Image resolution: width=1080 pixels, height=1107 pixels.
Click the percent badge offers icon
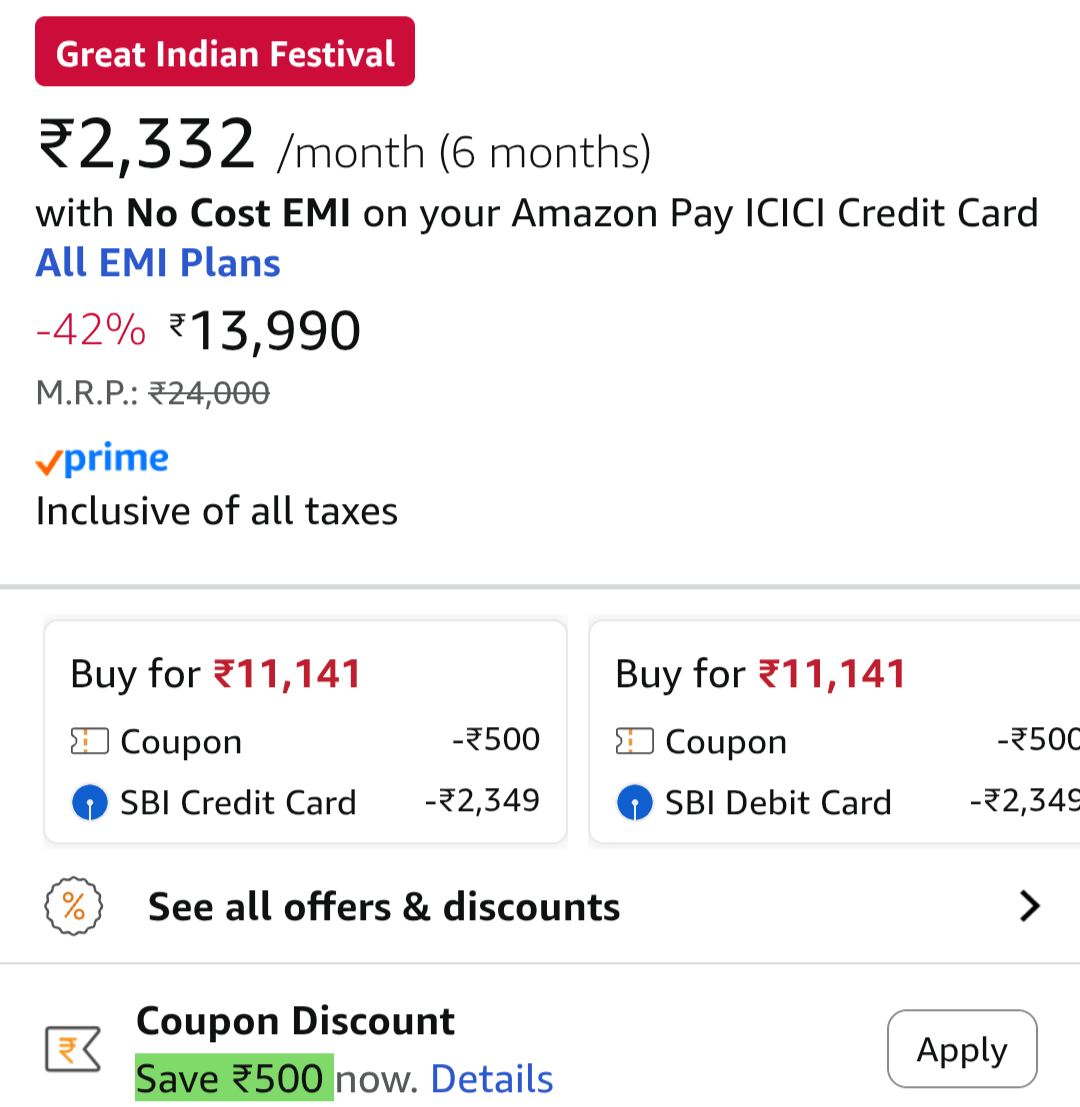click(x=74, y=907)
